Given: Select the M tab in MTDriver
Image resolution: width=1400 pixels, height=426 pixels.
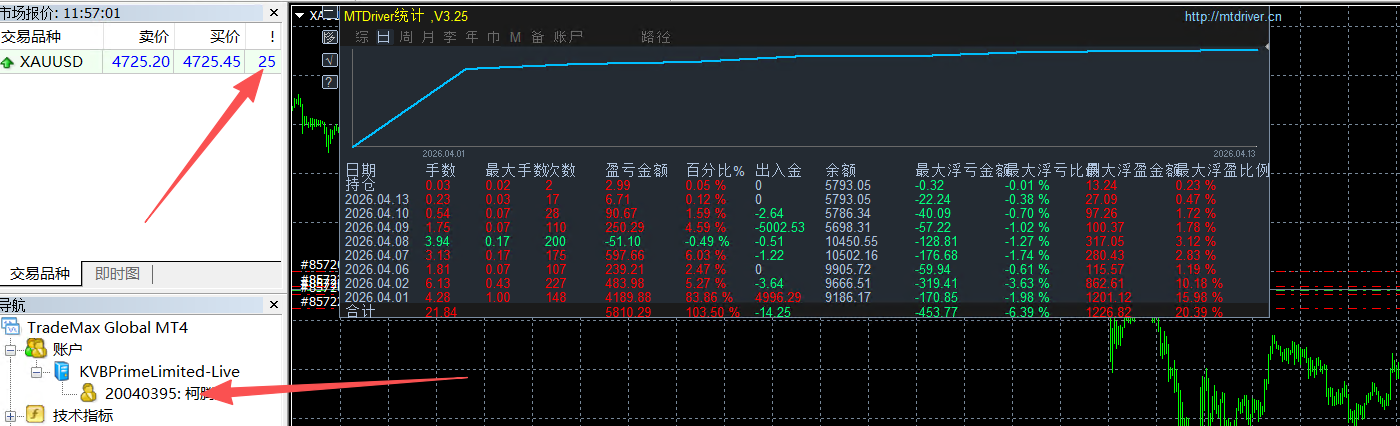Looking at the screenshot, I should (515, 37).
